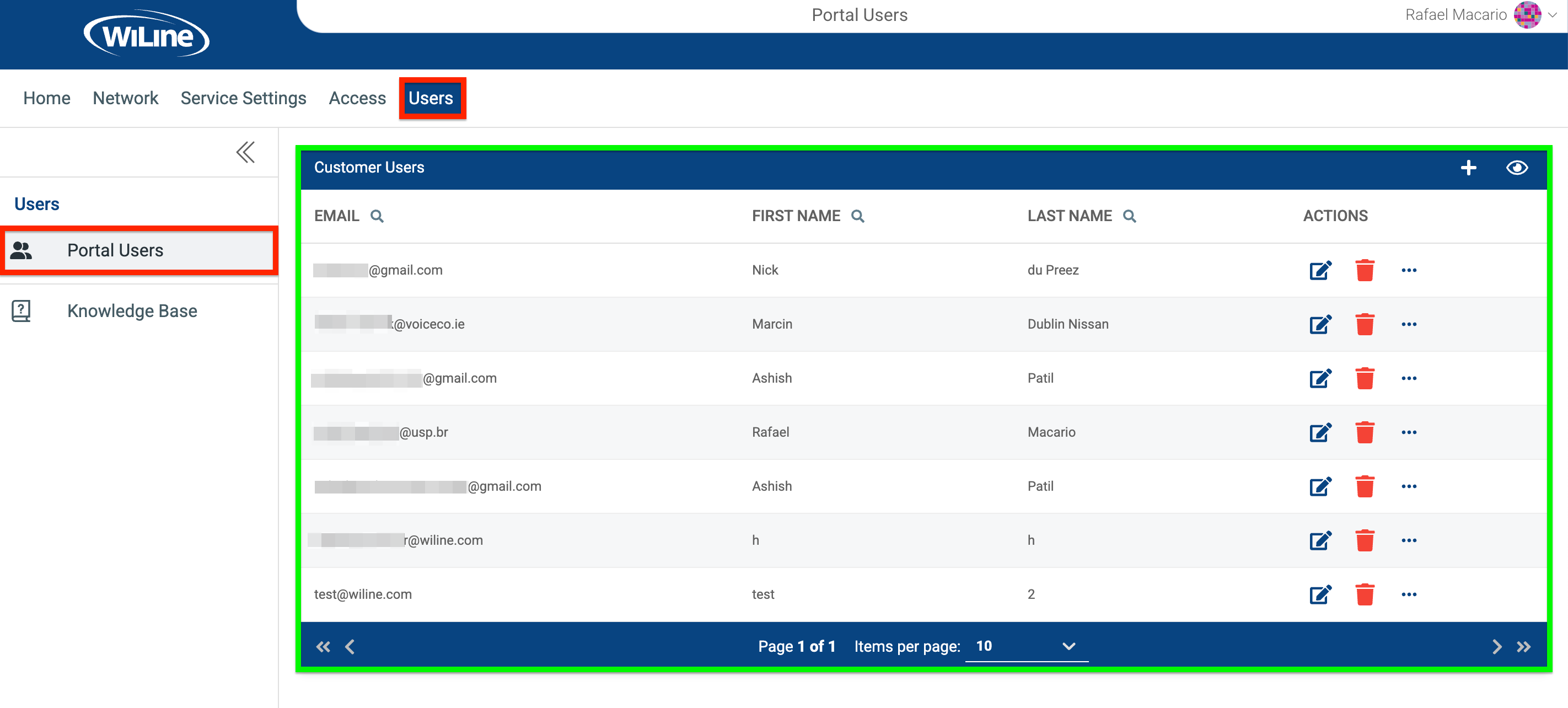
Task: Edit the test@wiline.com user entry
Action: (x=1320, y=594)
